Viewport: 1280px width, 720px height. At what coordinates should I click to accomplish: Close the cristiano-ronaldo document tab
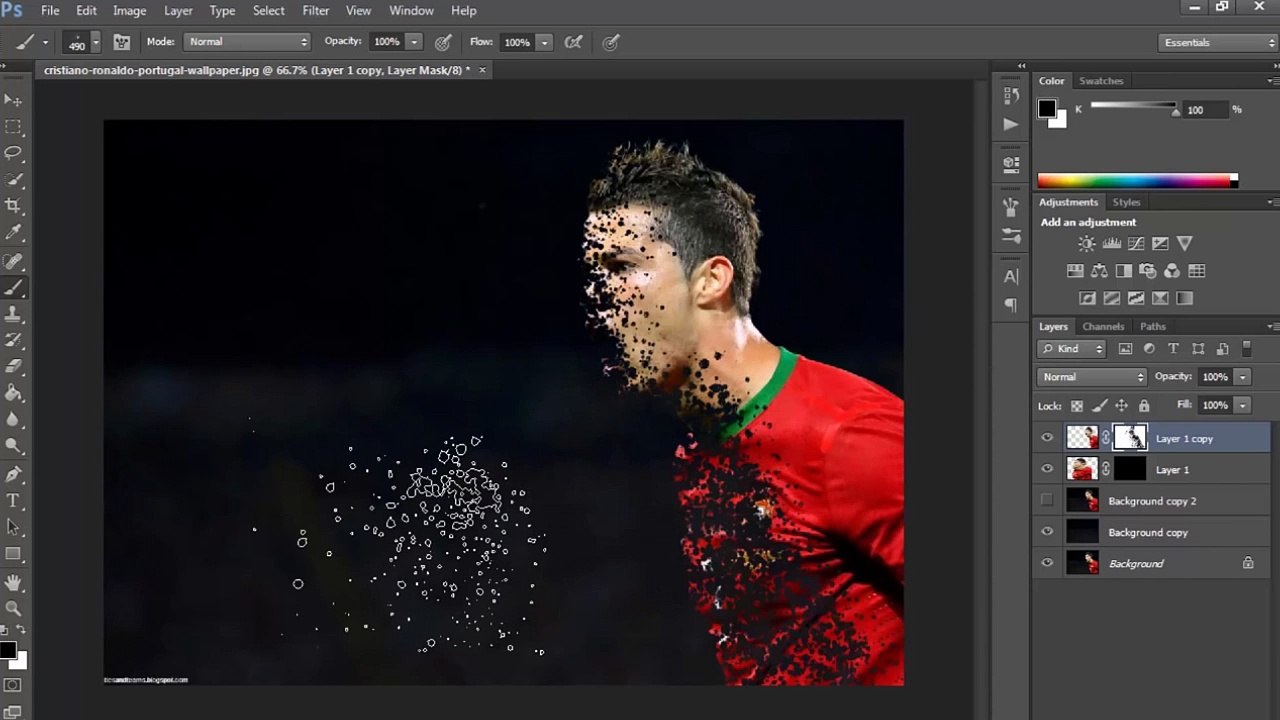(x=482, y=70)
